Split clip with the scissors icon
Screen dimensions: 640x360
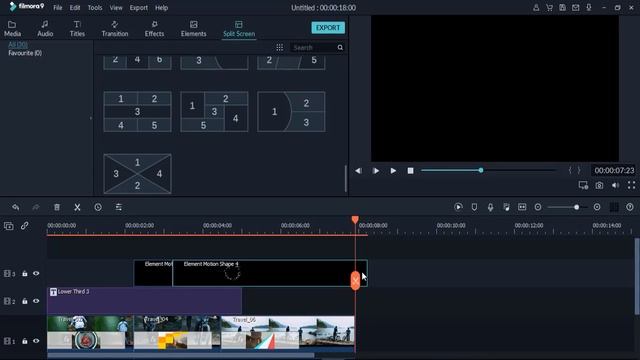click(x=77, y=207)
